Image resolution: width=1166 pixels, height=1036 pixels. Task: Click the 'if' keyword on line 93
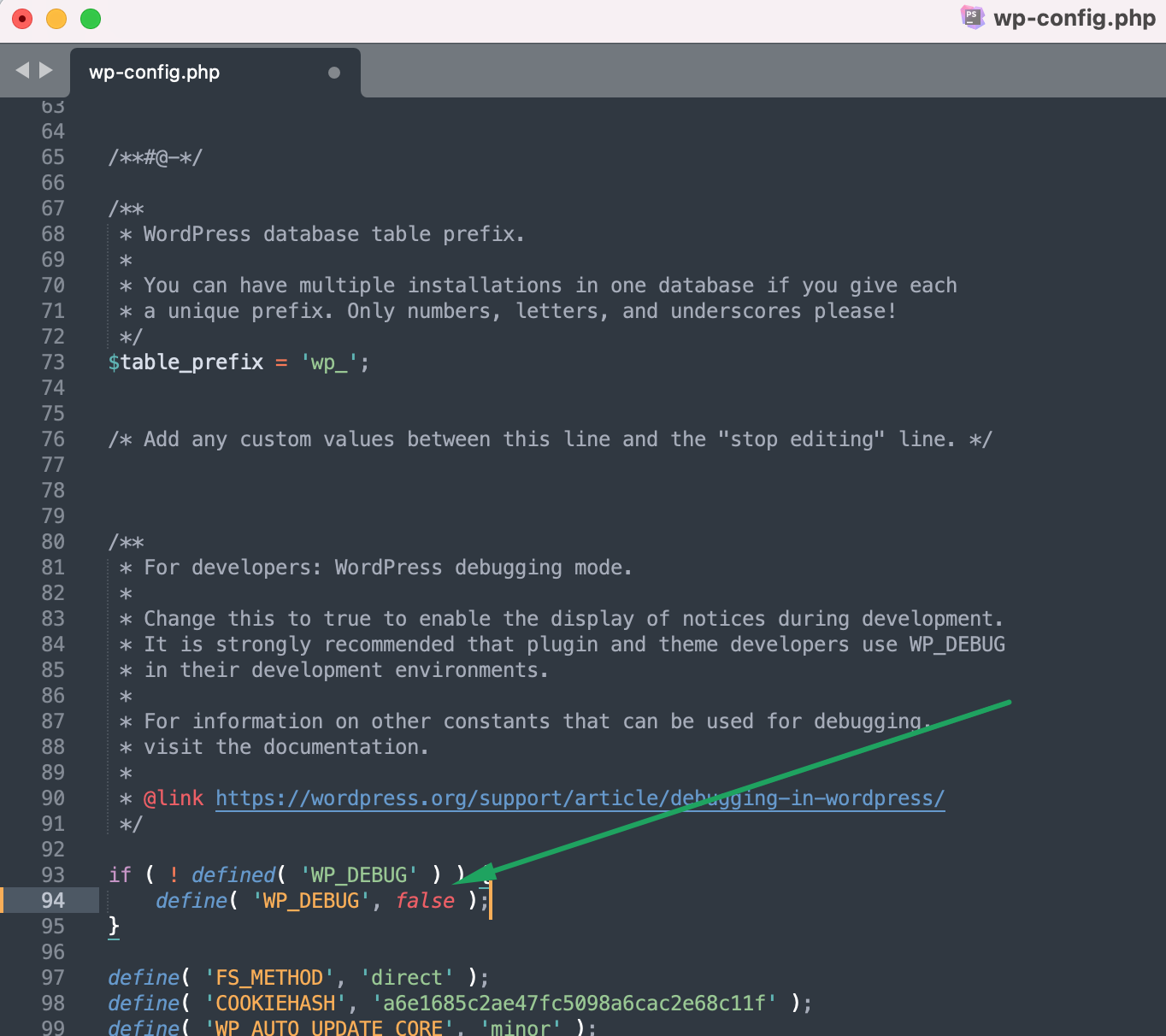click(x=120, y=875)
